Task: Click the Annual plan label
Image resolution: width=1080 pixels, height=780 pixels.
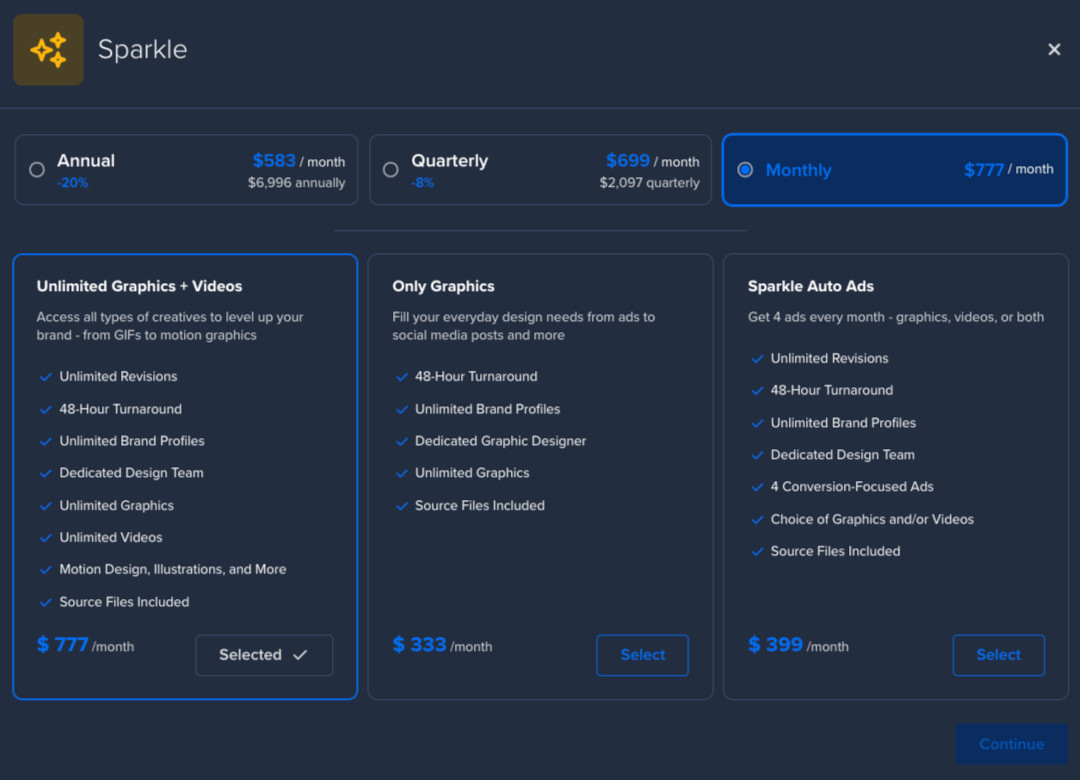Action: coord(86,161)
